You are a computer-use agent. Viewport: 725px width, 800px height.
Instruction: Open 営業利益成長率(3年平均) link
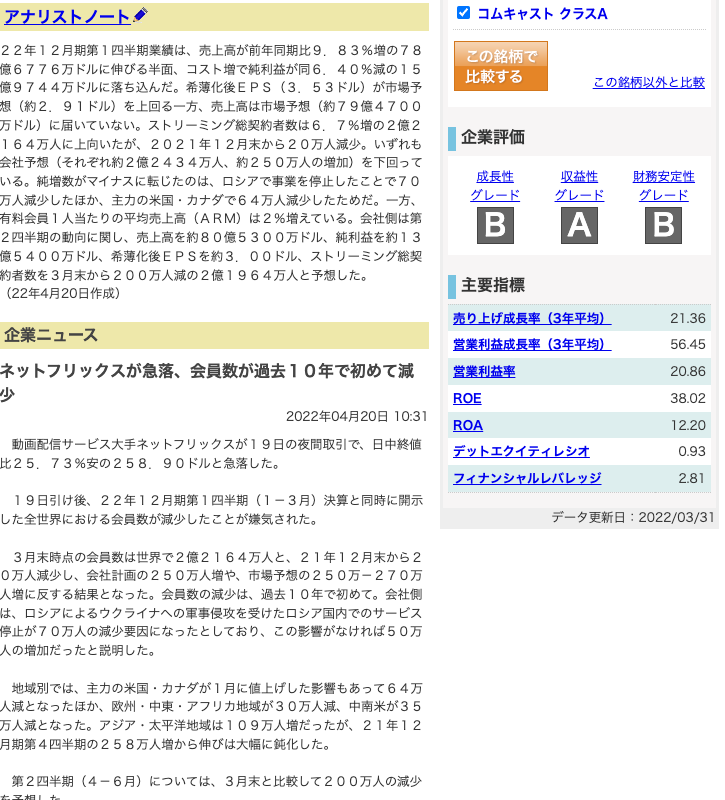pos(532,344)
